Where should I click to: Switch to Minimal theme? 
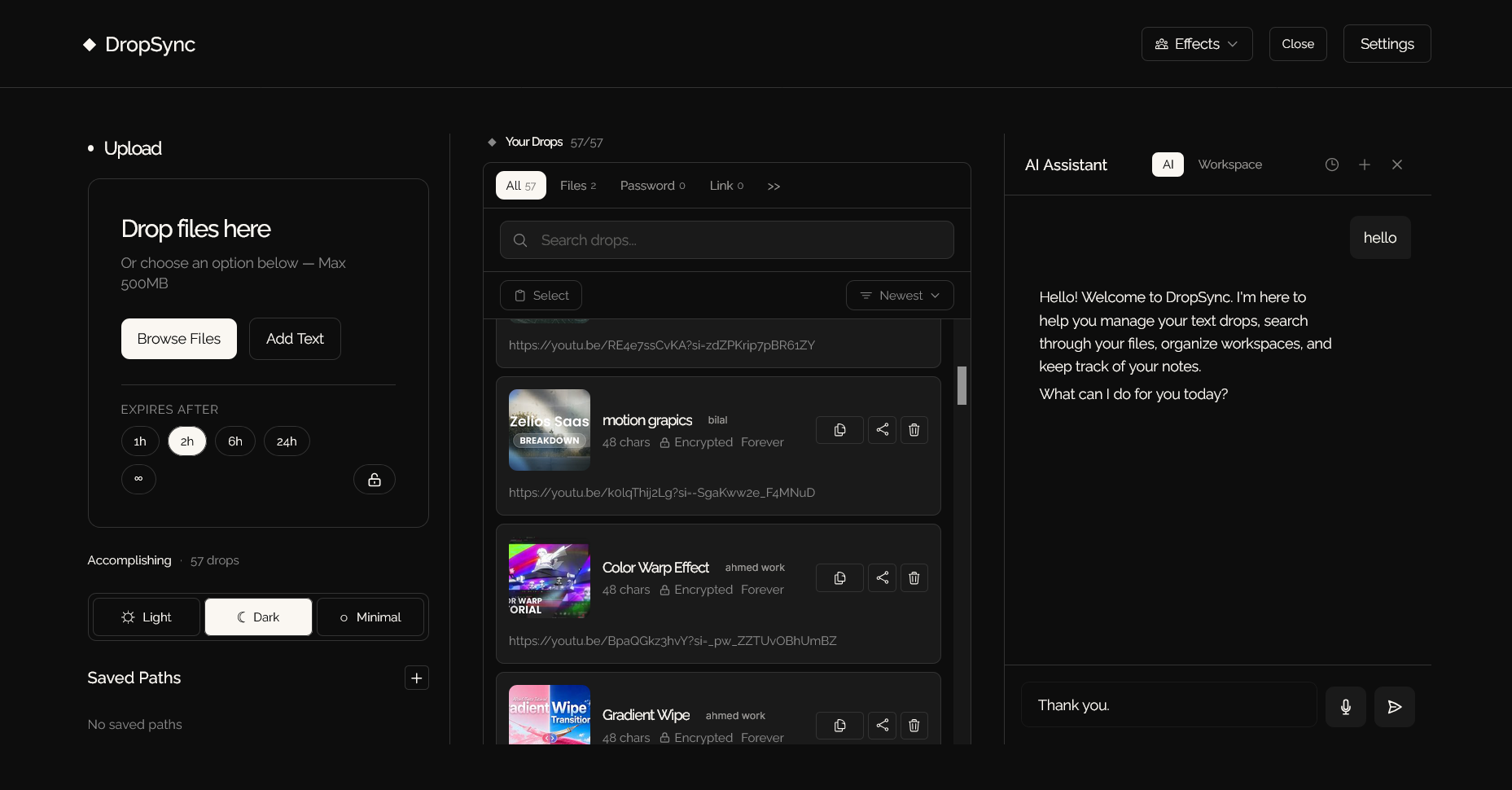(x=370, y=617)
